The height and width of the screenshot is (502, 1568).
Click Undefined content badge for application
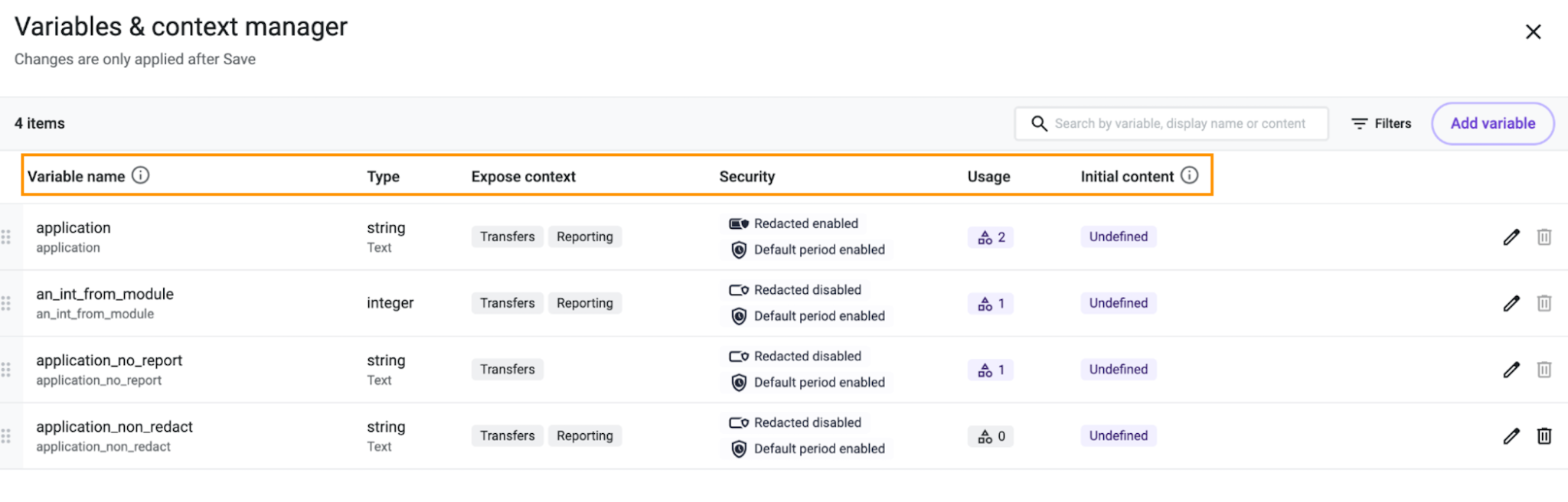click(x=1119, y=236)
